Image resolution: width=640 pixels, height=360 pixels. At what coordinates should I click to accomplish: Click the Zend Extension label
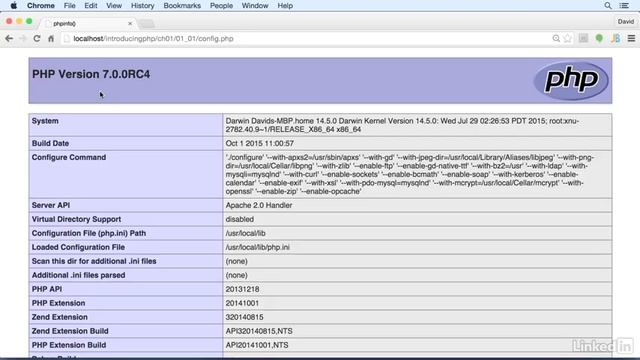[60, 317]
